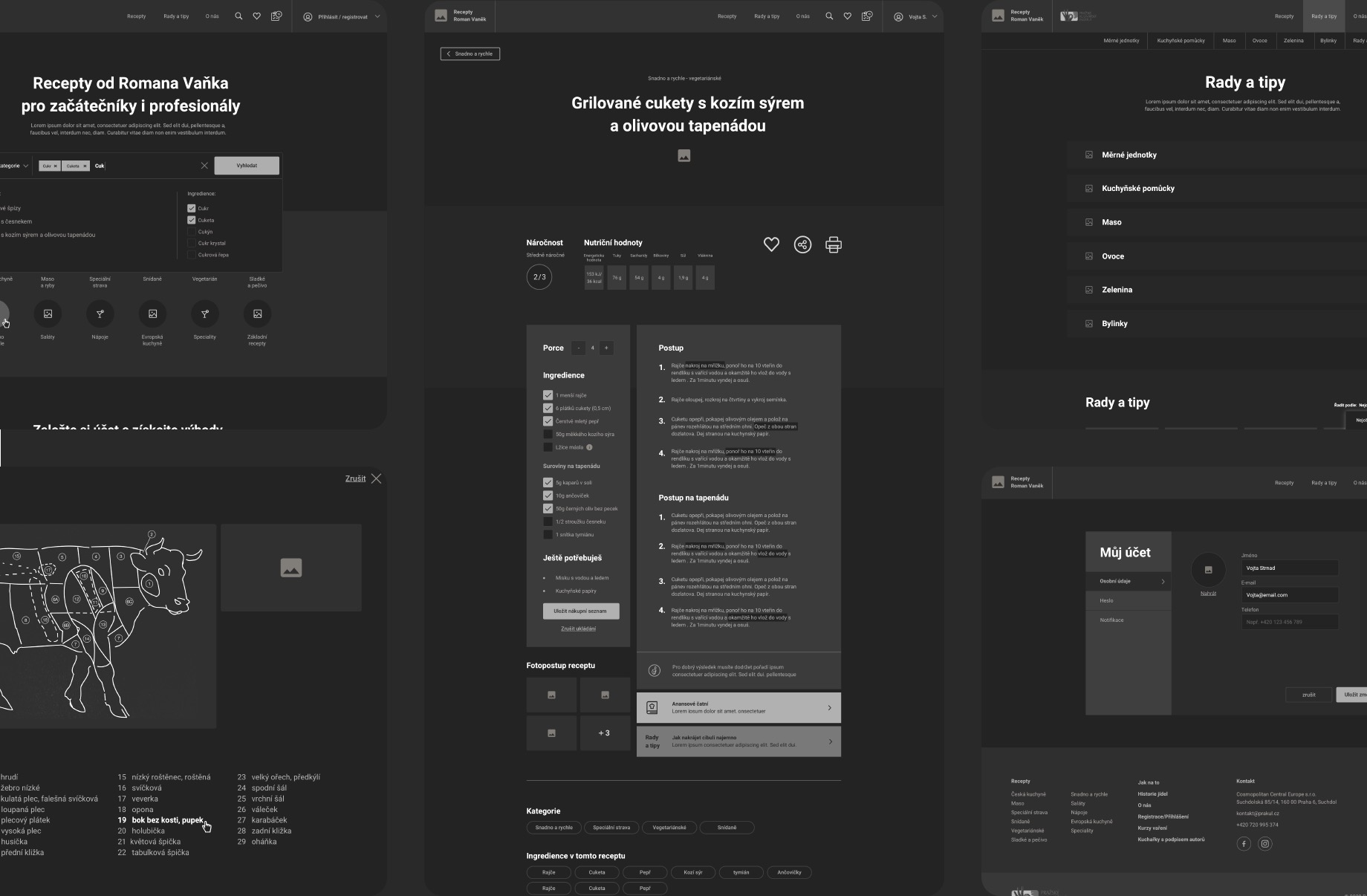Select the Kuchyňské pomůcky subnav tab
1367x896 pixels.
[x=1181, y=41]
